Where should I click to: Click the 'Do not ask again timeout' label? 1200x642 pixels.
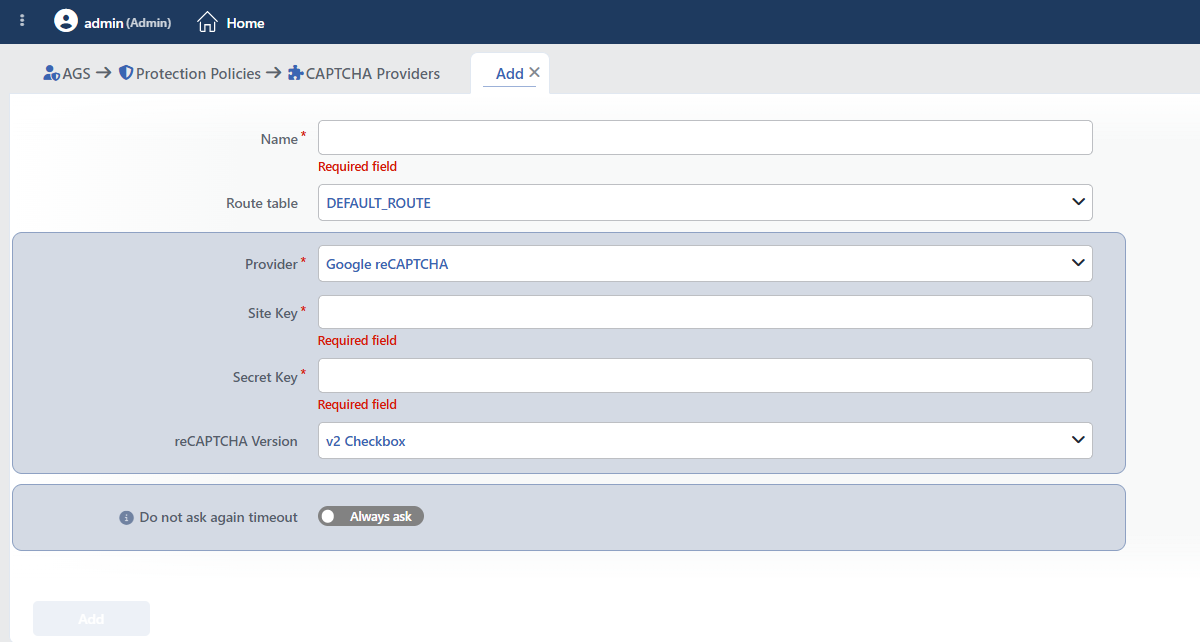[219, 517]
